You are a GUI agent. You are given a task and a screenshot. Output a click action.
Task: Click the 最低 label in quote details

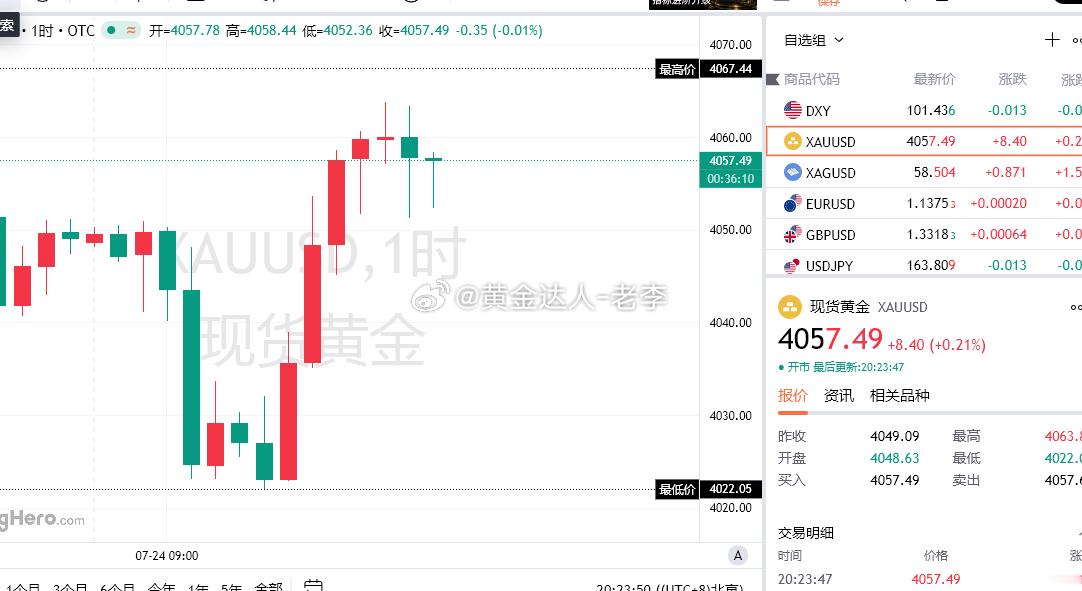click(966, 458)
